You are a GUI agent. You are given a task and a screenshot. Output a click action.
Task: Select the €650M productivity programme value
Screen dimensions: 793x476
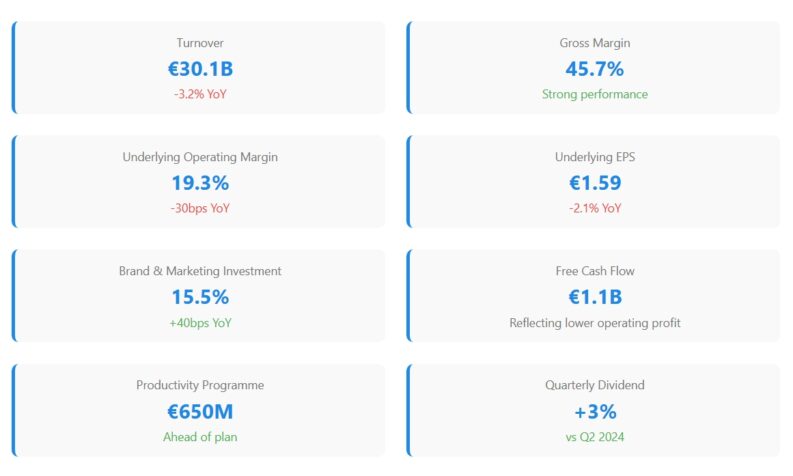click(x=200, y=411)
